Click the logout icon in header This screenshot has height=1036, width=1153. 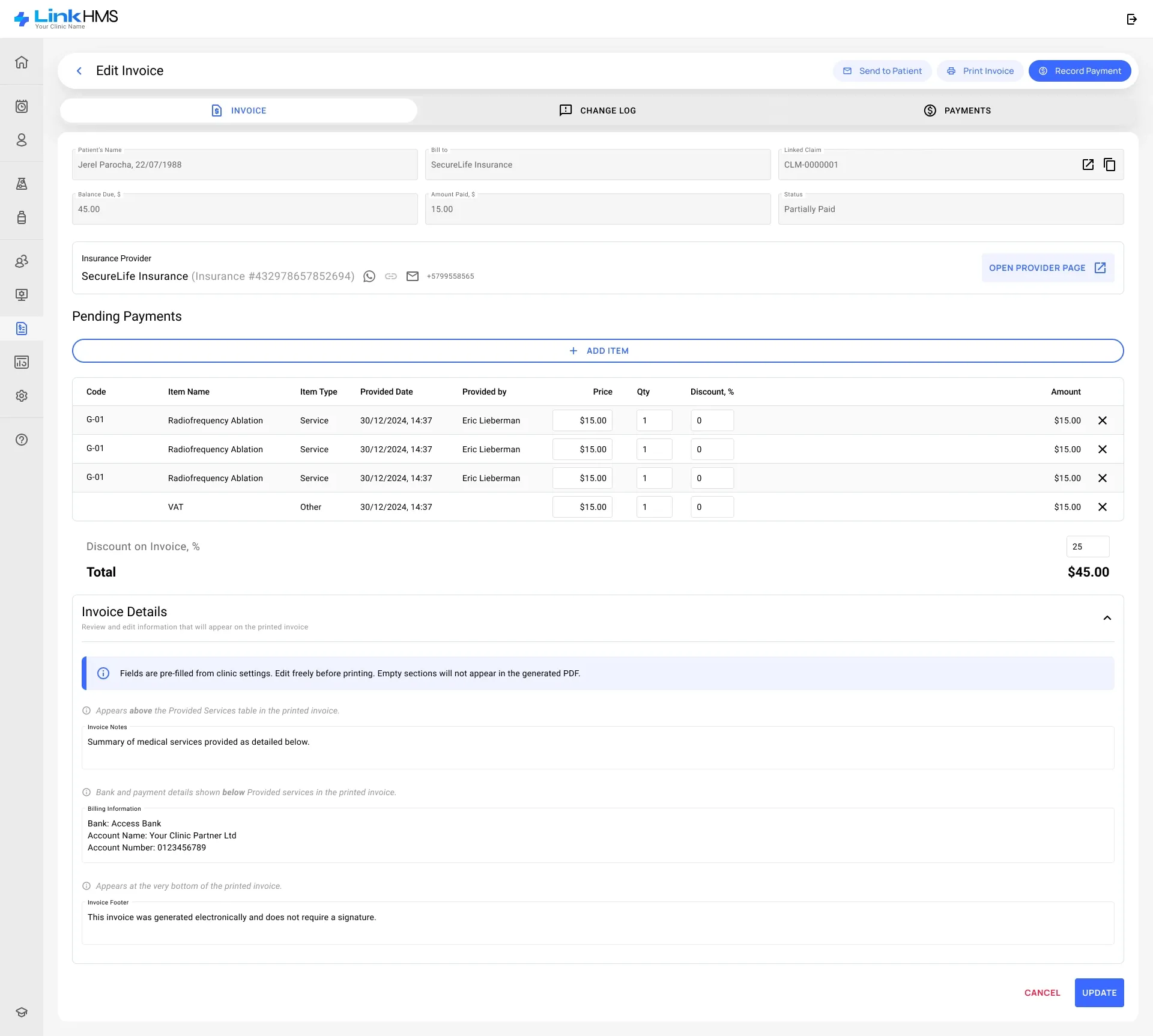tap(1132, 19)
